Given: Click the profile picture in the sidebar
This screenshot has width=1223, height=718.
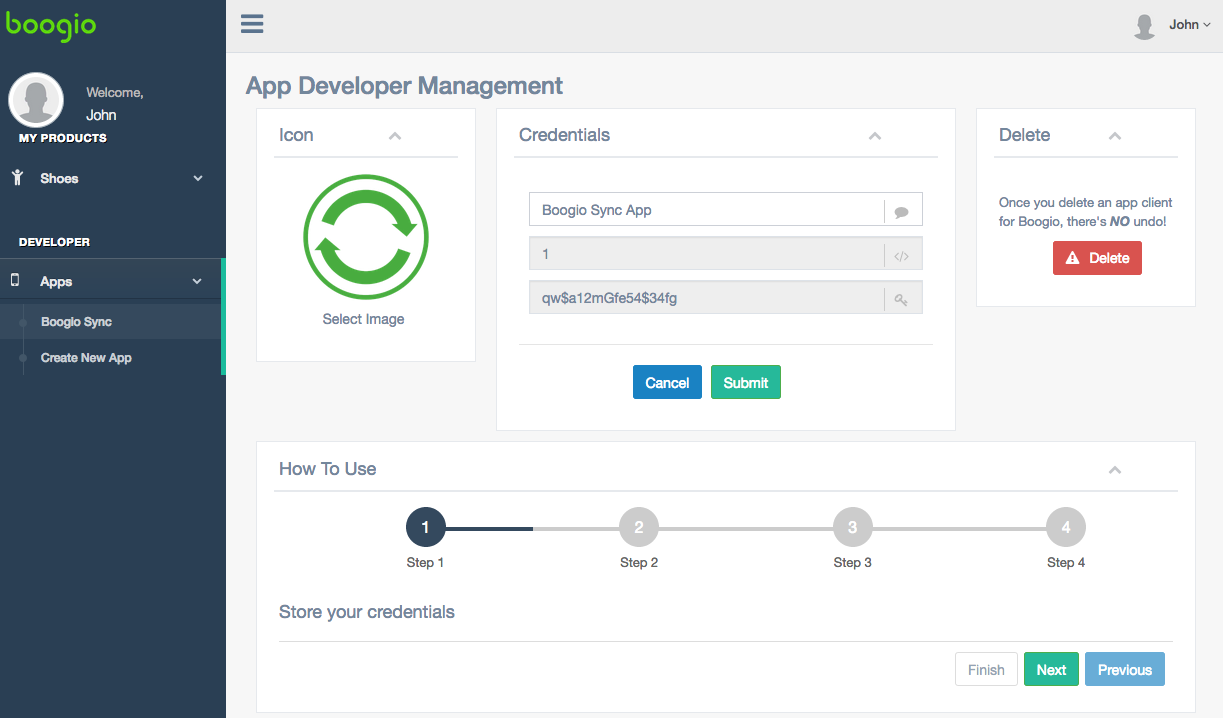Looking at the screenshot, I should coord(36,100).
